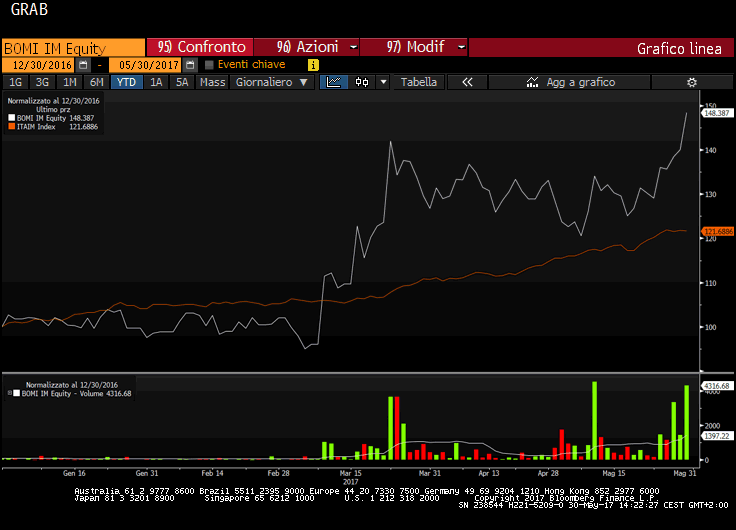This screenshot has width=736, height=530.
Task: Select the line chart type icon
Action: click(334, 82)
